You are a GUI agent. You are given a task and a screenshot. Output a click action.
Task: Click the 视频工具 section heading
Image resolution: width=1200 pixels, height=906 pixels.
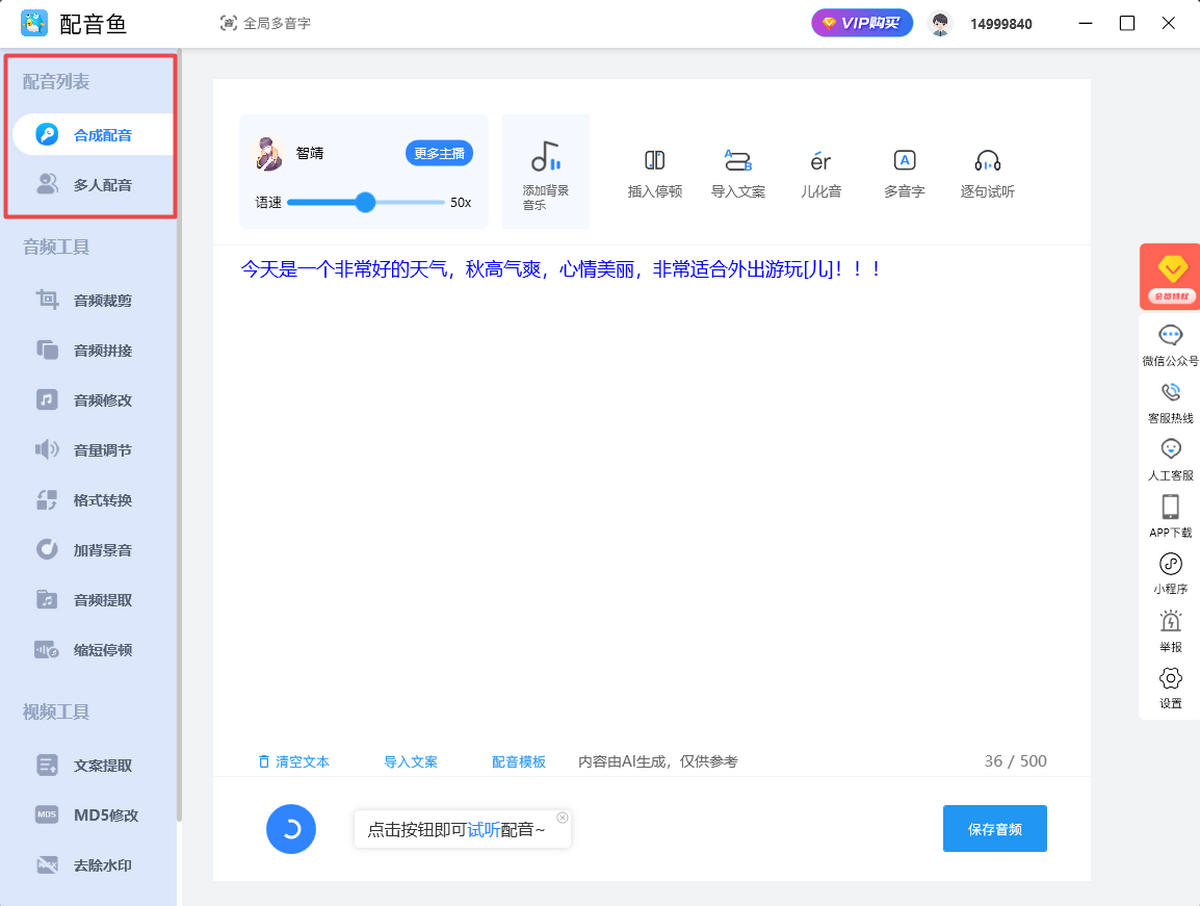pos(56,712)
